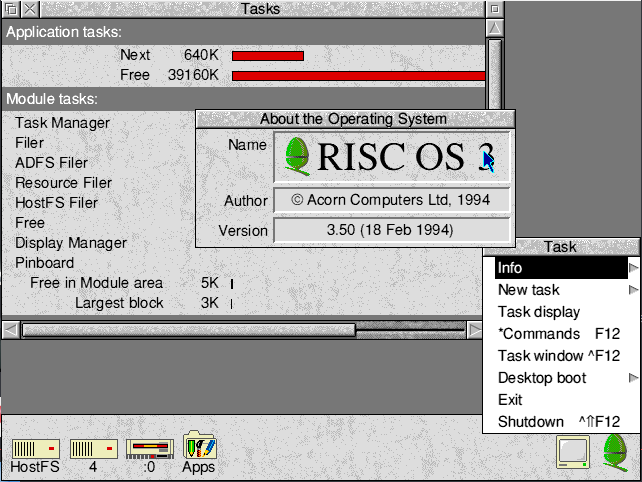Expand the Desktop boot submenu arrow
The height and width of the screenshot is (482, 642).
pyautogui.click(x=633, y=378)
